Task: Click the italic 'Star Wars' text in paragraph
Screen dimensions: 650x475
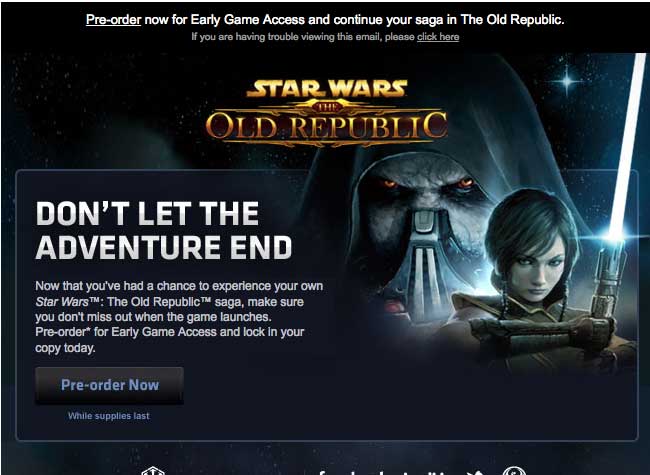Action: [x=61, y=302]
